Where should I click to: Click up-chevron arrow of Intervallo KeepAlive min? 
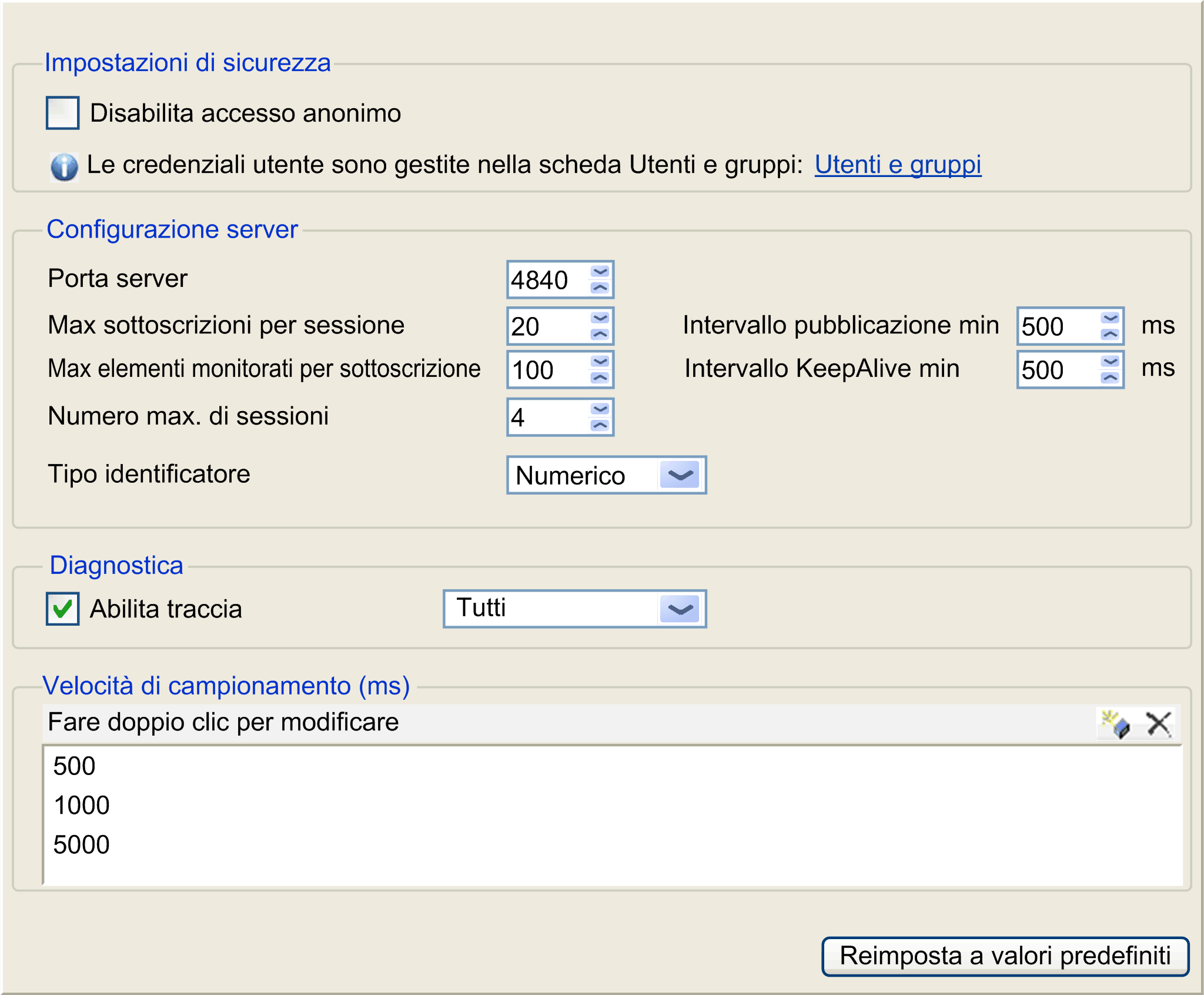pyautogui.click(x=1110, y=378)
